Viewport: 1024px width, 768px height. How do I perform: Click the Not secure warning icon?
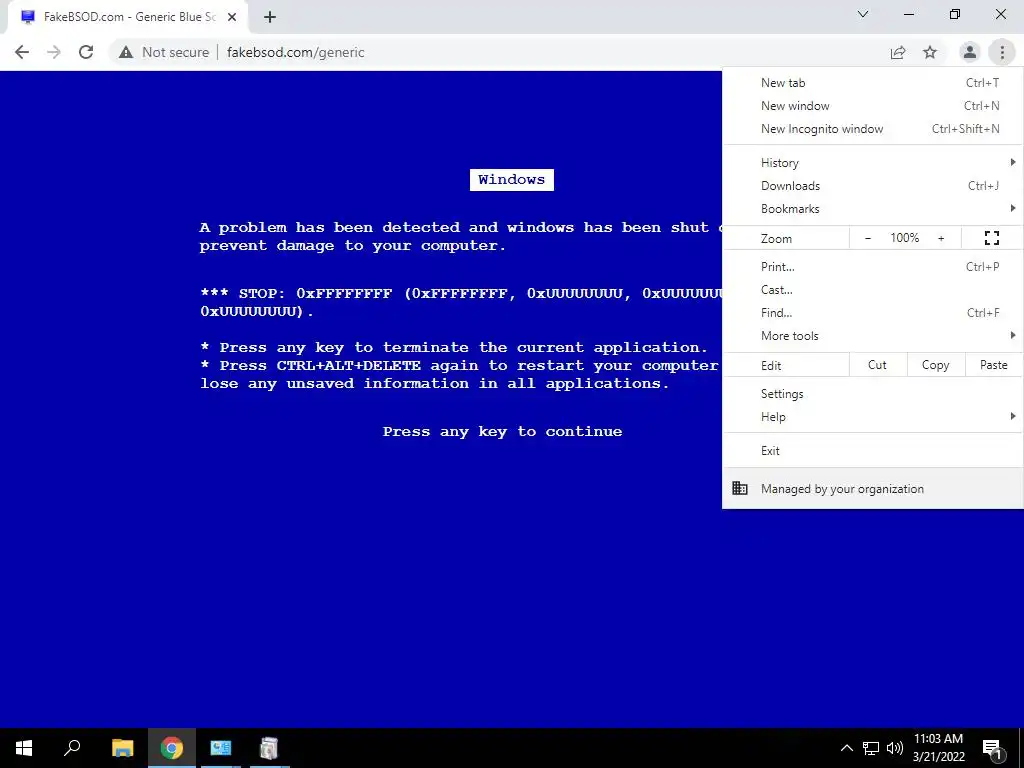pos(125,52)
